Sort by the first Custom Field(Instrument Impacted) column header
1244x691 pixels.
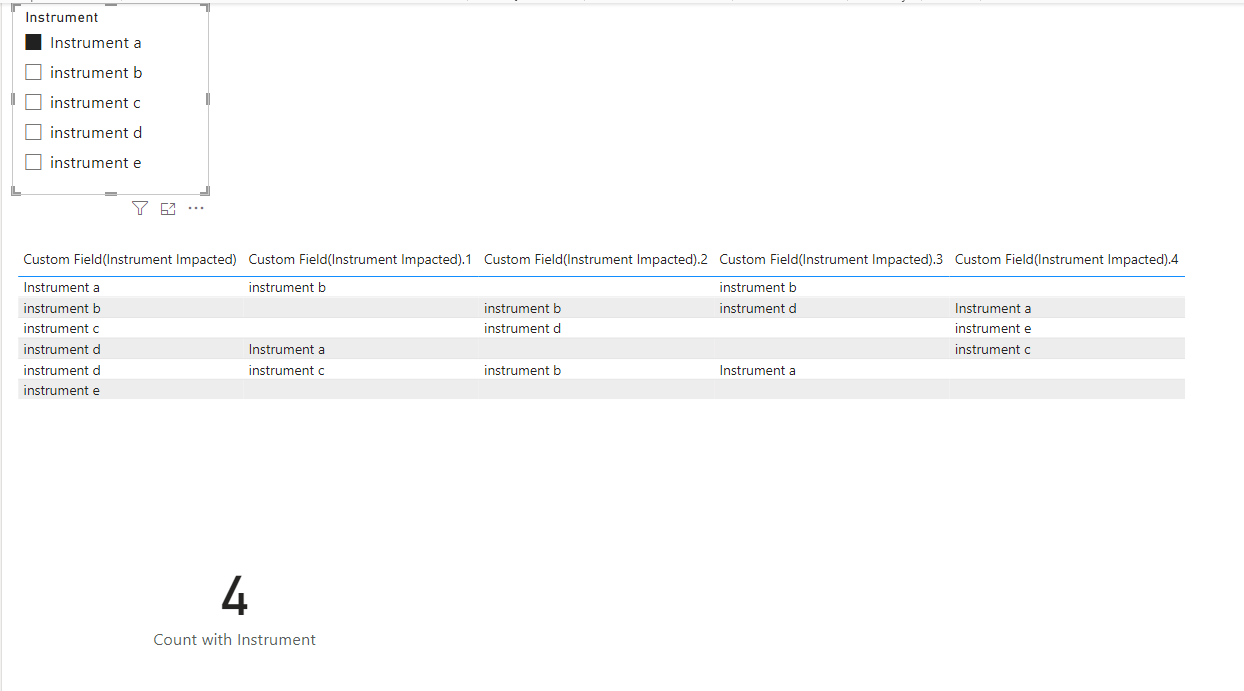pyautogui.click(x=130, y=259)
